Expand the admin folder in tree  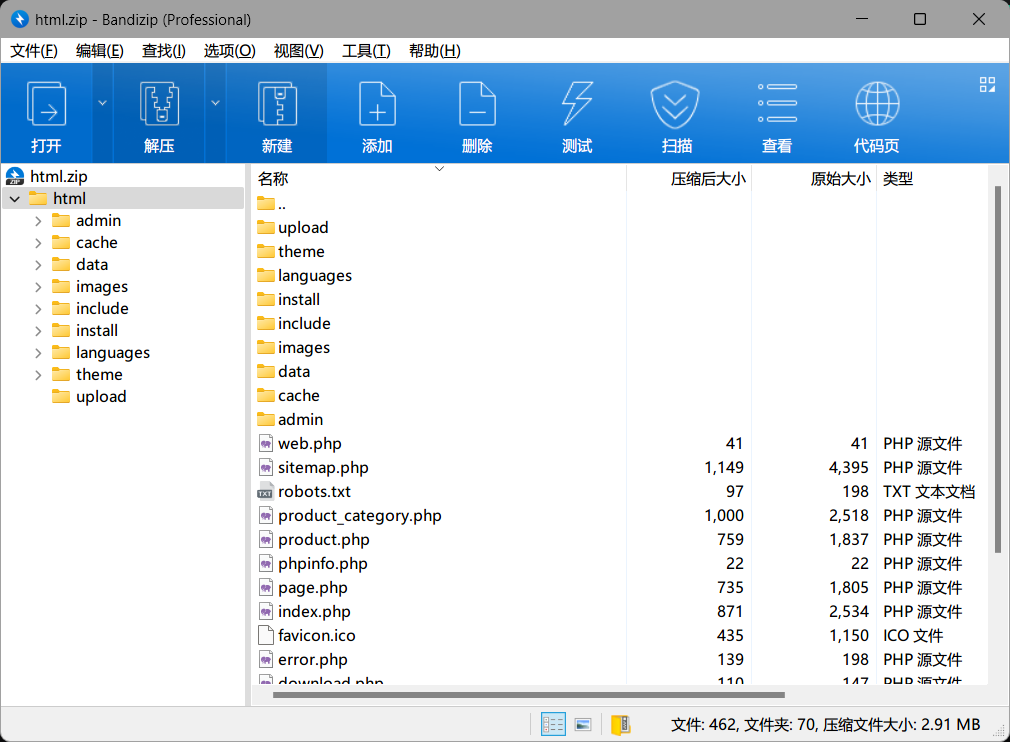pos(38,221)
